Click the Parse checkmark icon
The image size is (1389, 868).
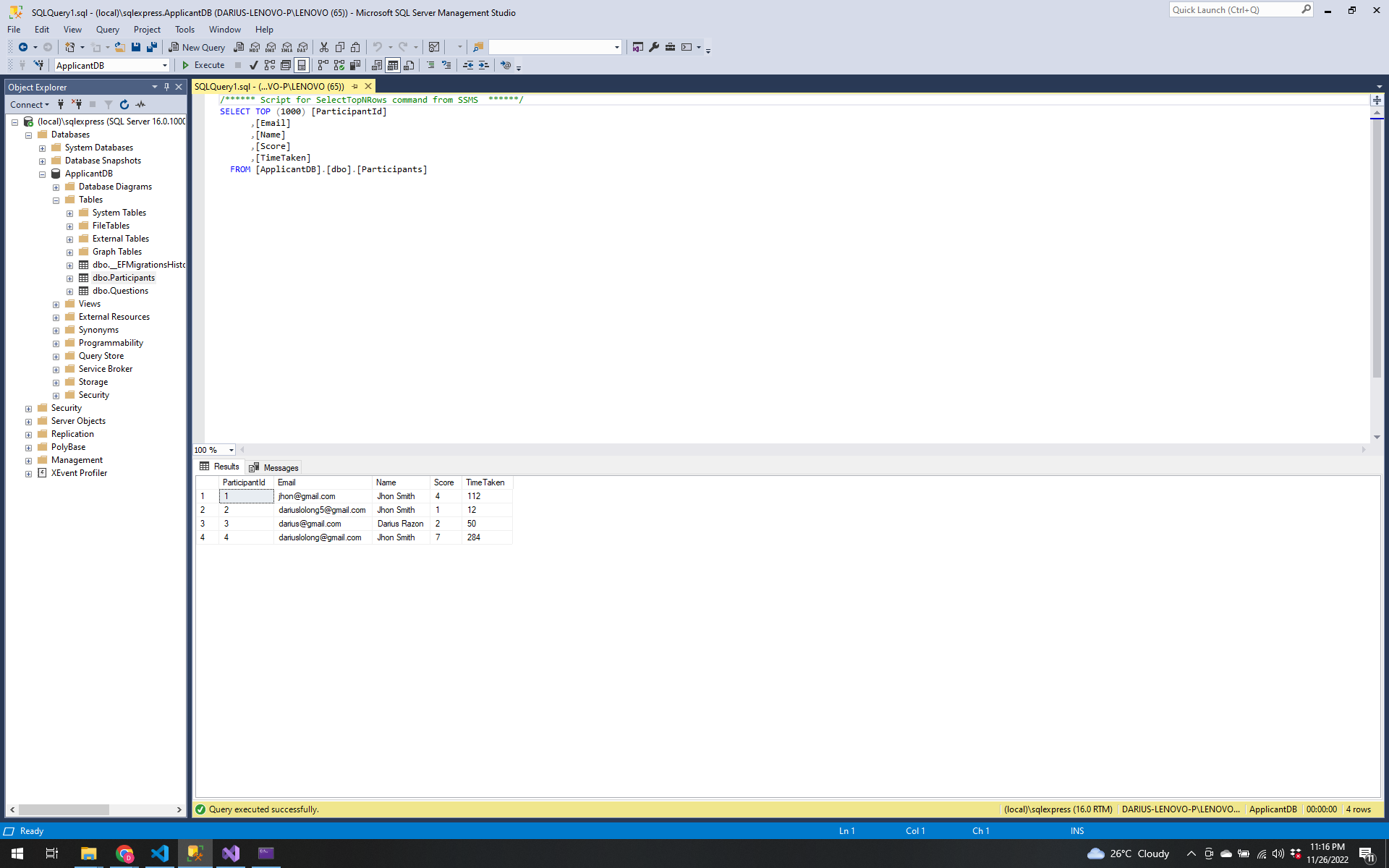pos(253,65)
